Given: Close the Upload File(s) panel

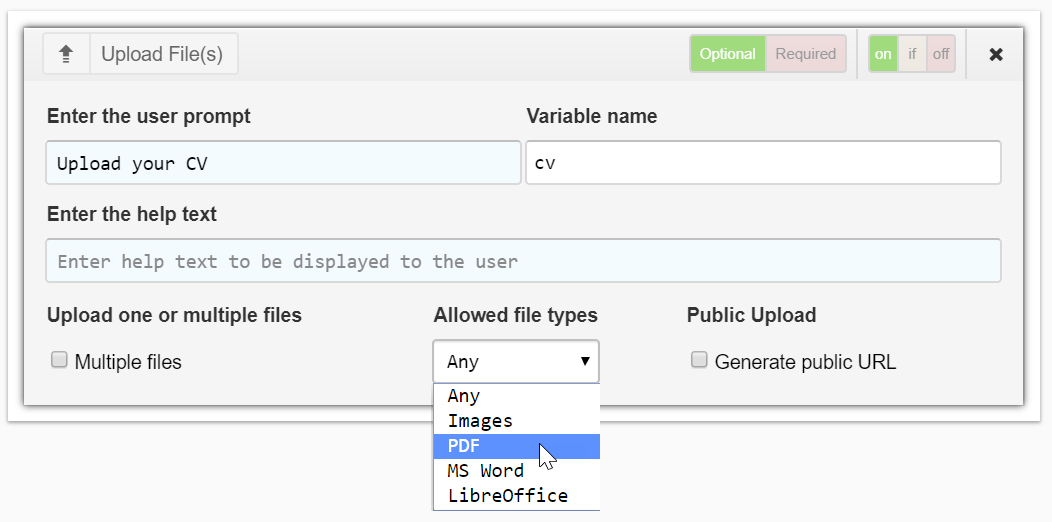Looking at the screenshot, I should tap(995, 54).
